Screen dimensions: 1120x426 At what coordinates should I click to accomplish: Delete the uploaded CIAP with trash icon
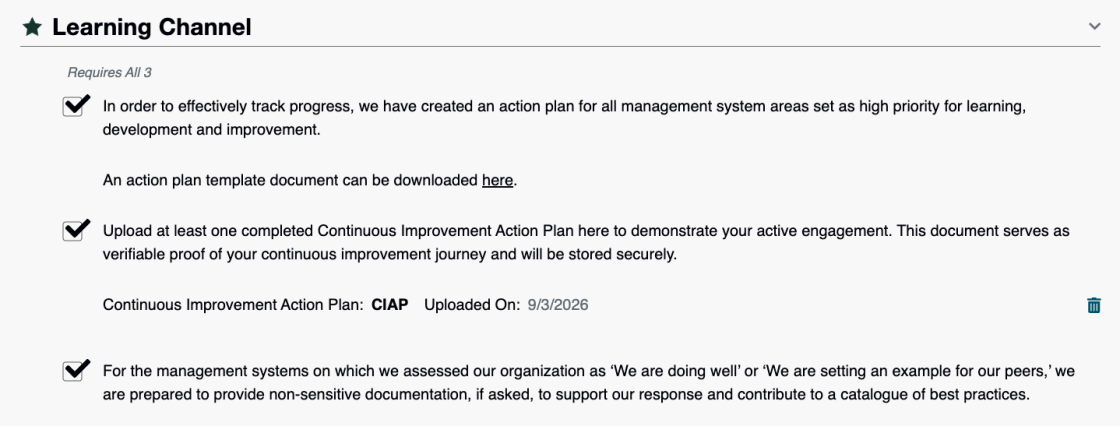pyautogui.click(x=1094, y=305)
